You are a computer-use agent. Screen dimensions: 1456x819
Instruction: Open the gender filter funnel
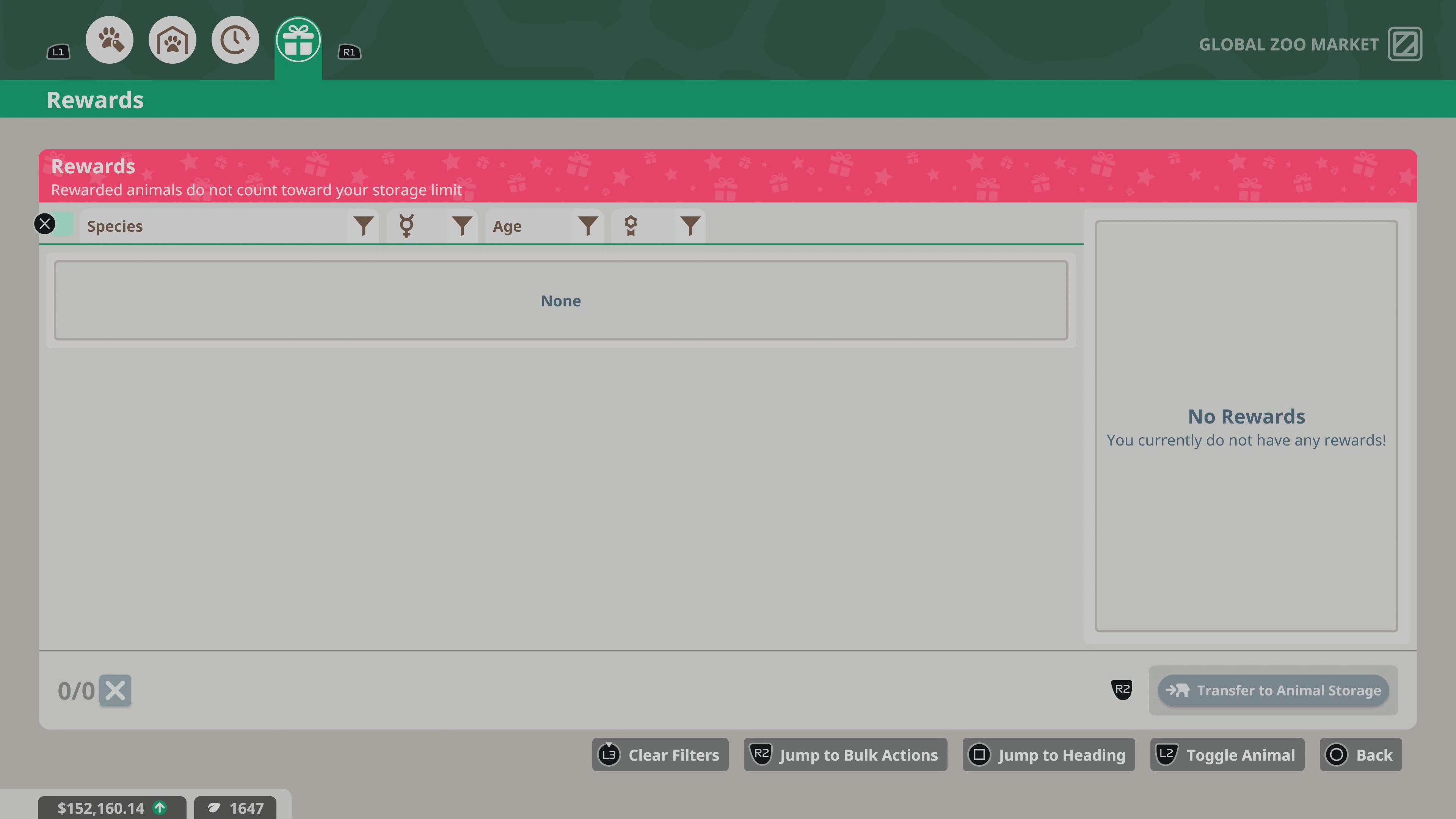coord(462,226)
